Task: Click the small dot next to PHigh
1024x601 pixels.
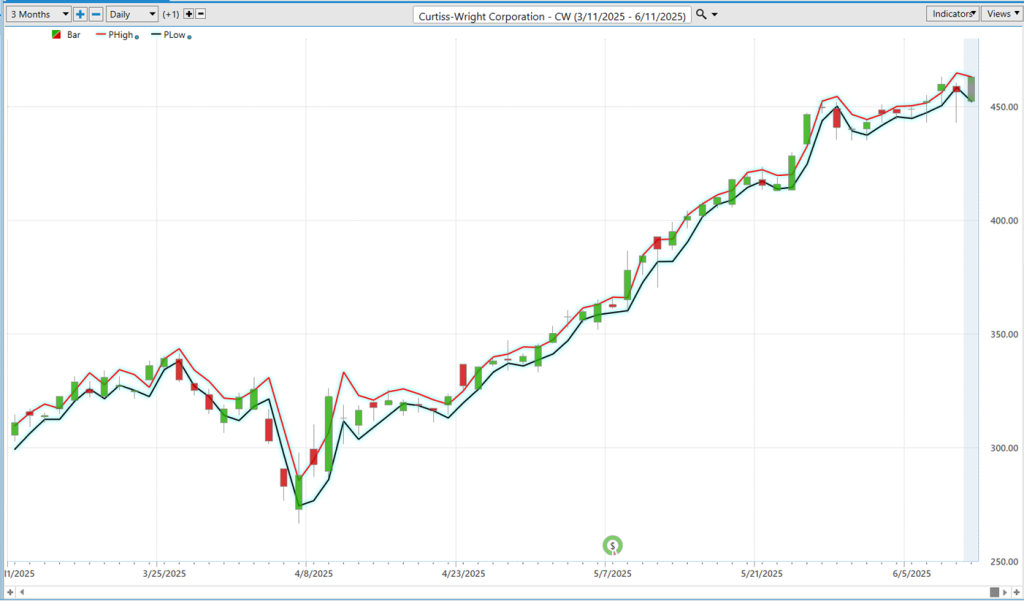Action: coord(136,37)
